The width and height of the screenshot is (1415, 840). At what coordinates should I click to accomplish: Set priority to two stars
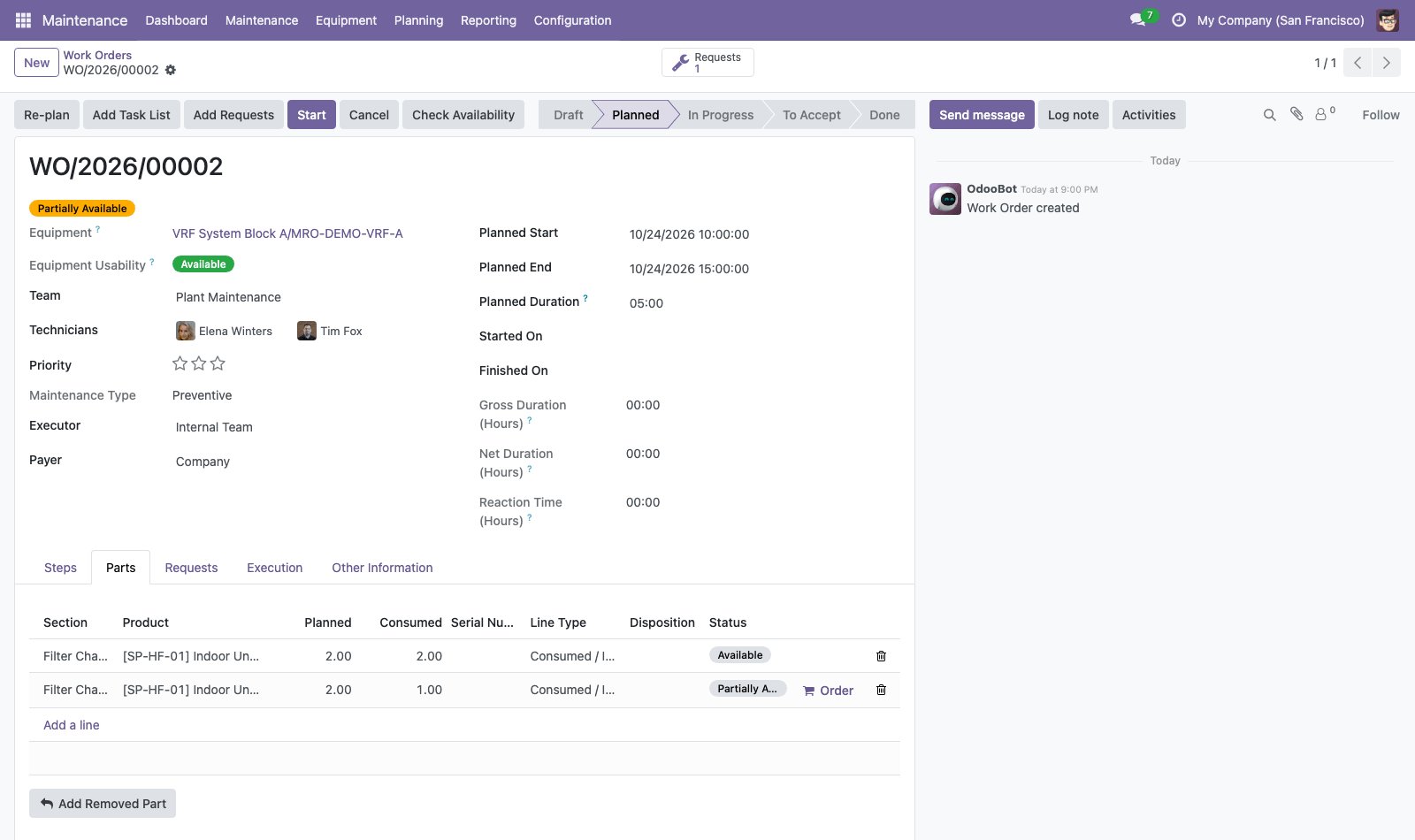click(x=199, y=363)
